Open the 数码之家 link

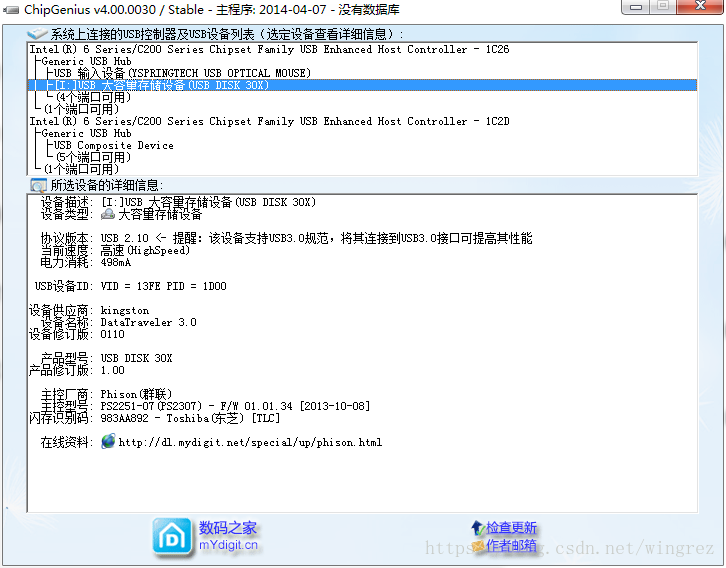tap(227, 528)
